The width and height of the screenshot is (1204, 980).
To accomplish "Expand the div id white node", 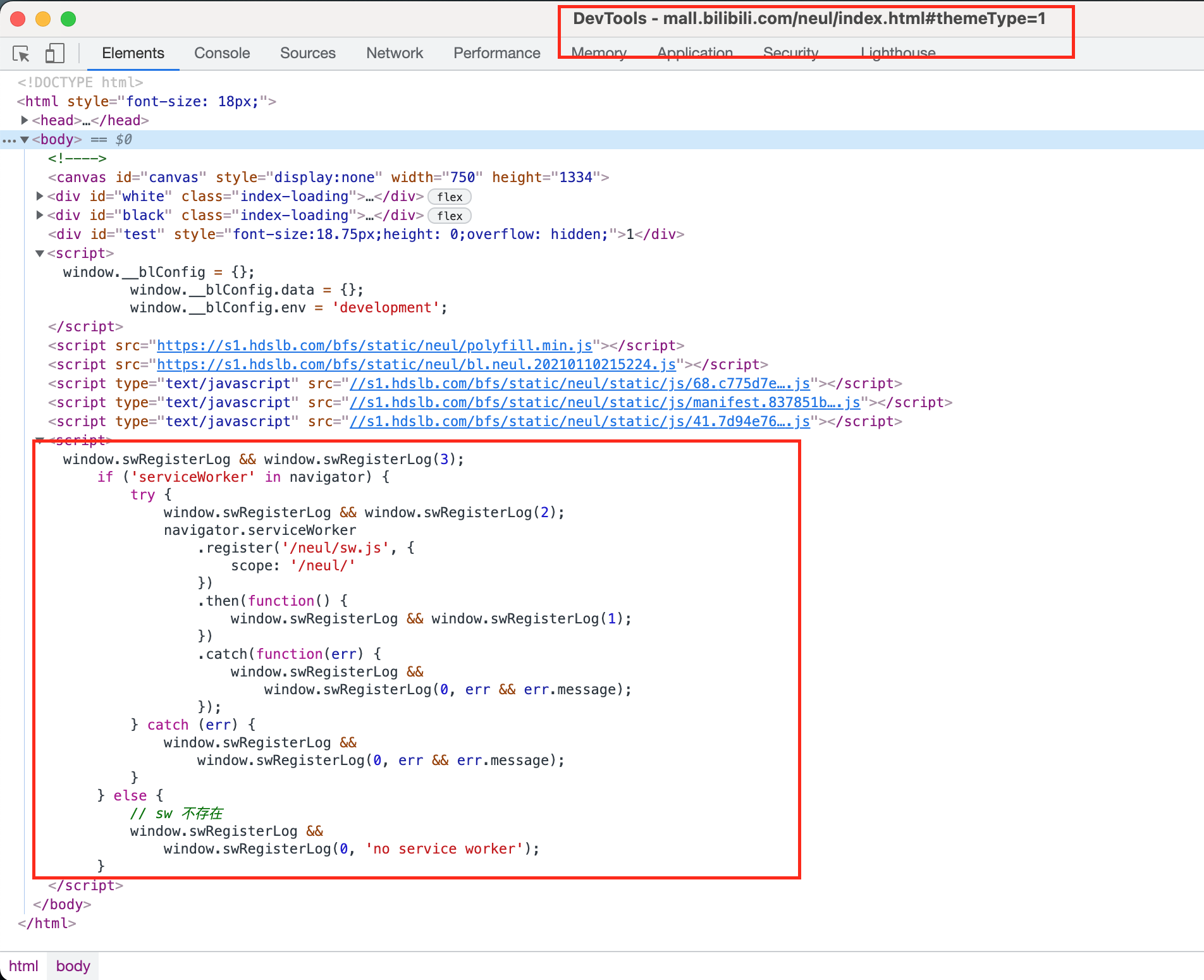I will (39, 197).
